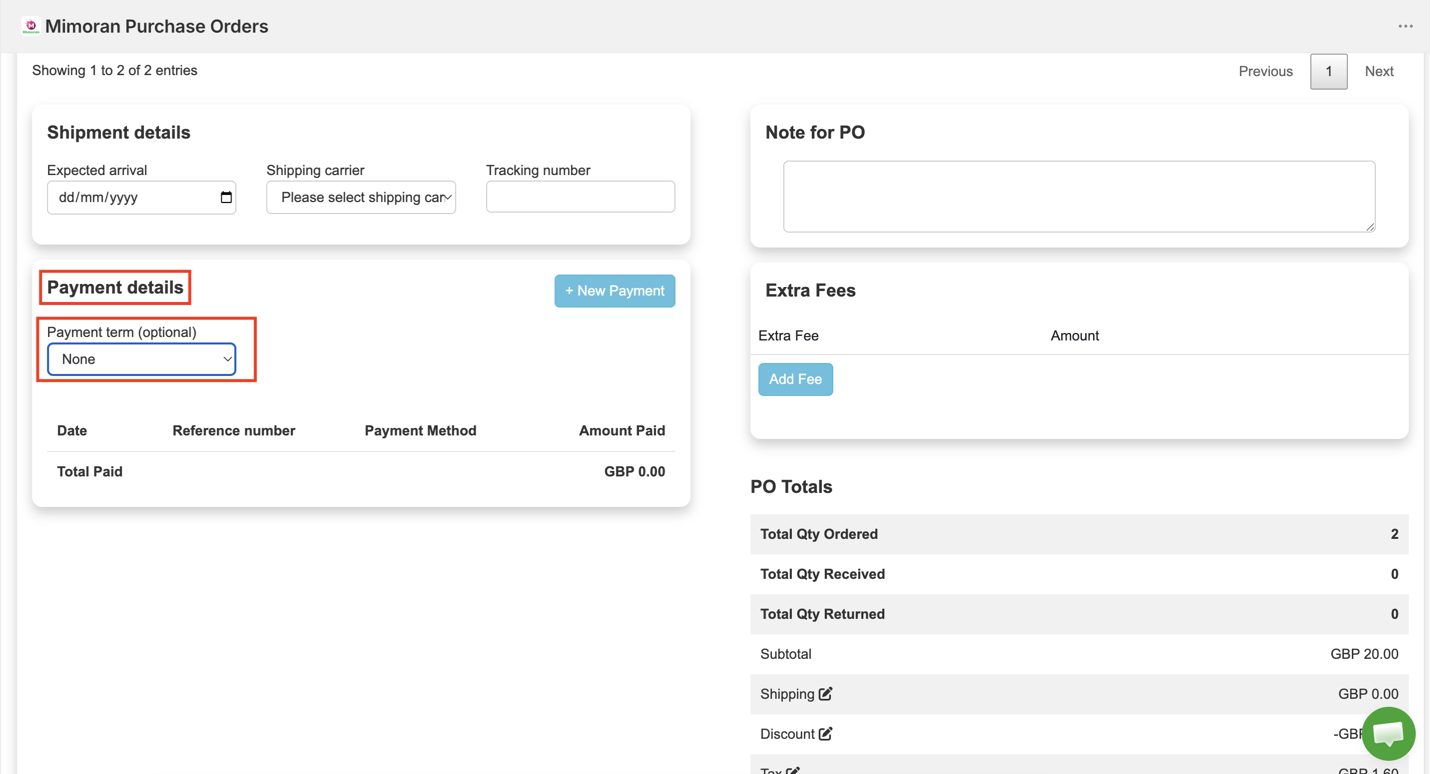The height and width of the screenshot is (774, 1431).
Task: Click the Shipment details heading
Action: coord(119,132)
